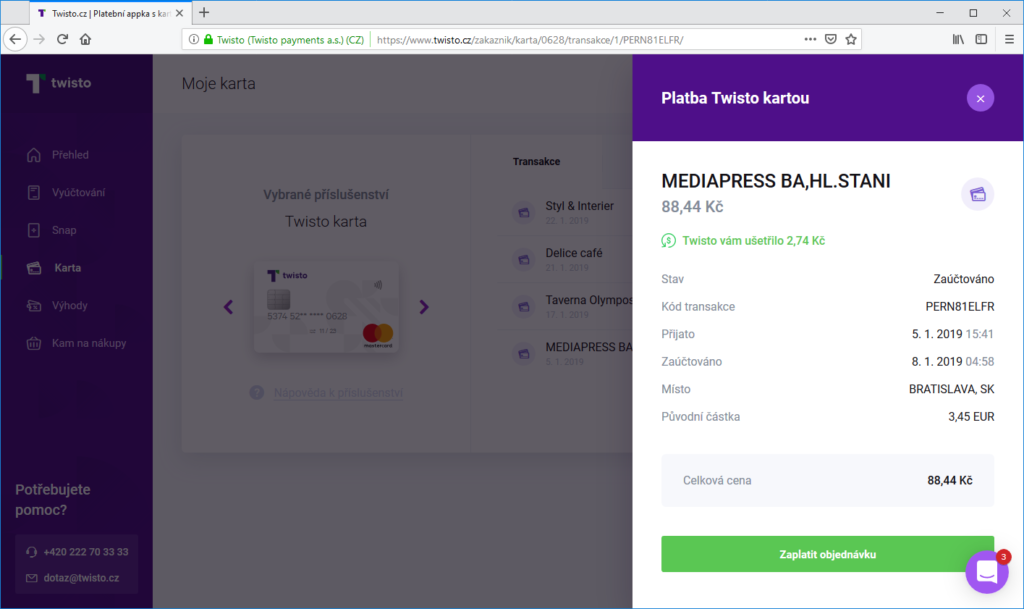
Task: Show next card with right arrow
Action: pos(424,307)
